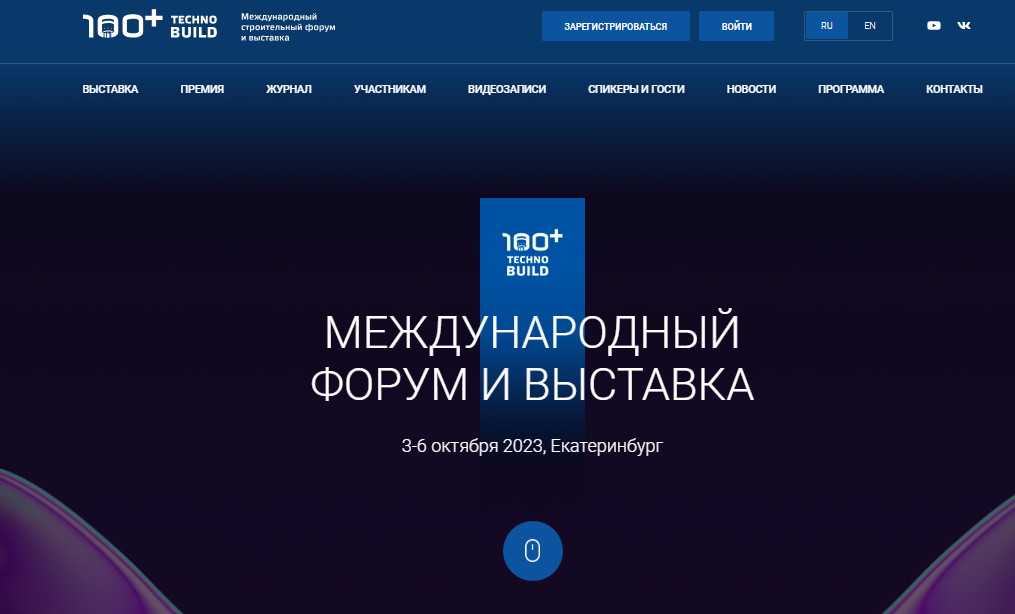Switch site language to EN

[870, 26]
